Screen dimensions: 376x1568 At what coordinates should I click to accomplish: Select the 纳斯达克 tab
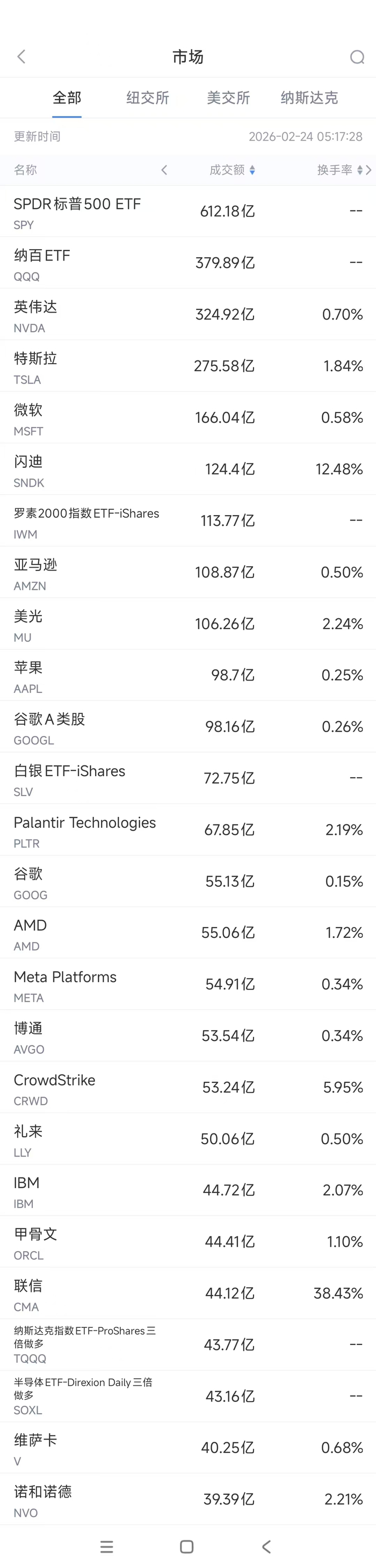309,98
